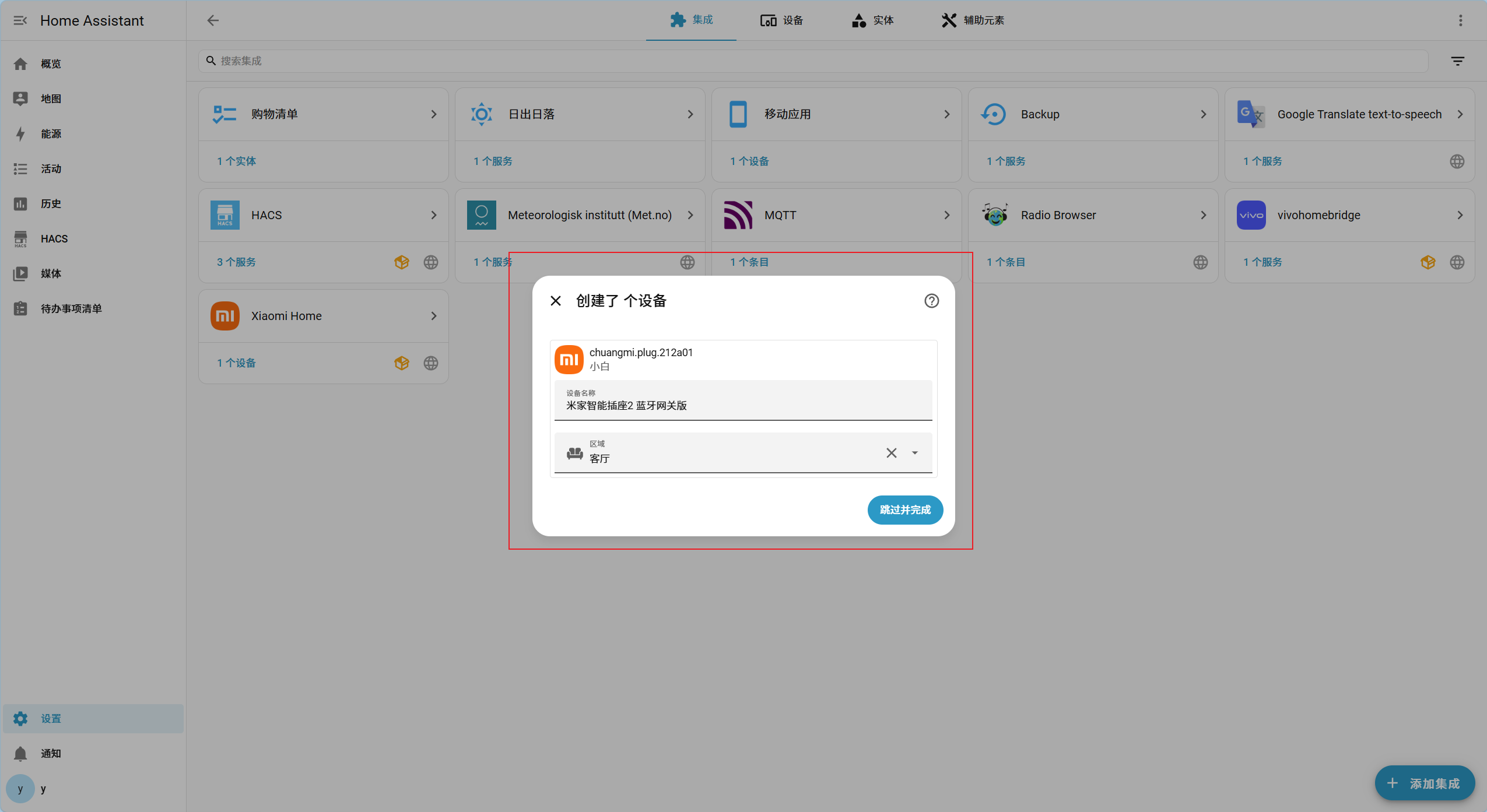Viewport: 1487px width, 812px height.
Task: Click the filter icon beside the search bar
Action: coord(1457,61)
